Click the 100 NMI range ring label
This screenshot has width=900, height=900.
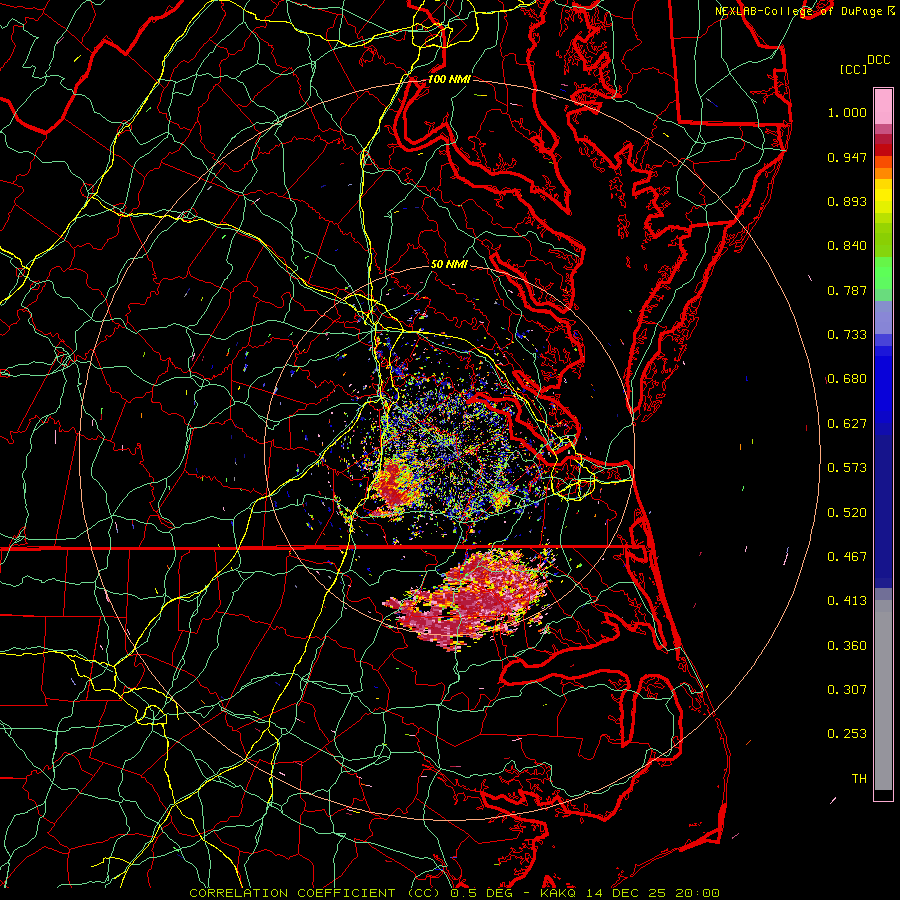pos(449,79)
